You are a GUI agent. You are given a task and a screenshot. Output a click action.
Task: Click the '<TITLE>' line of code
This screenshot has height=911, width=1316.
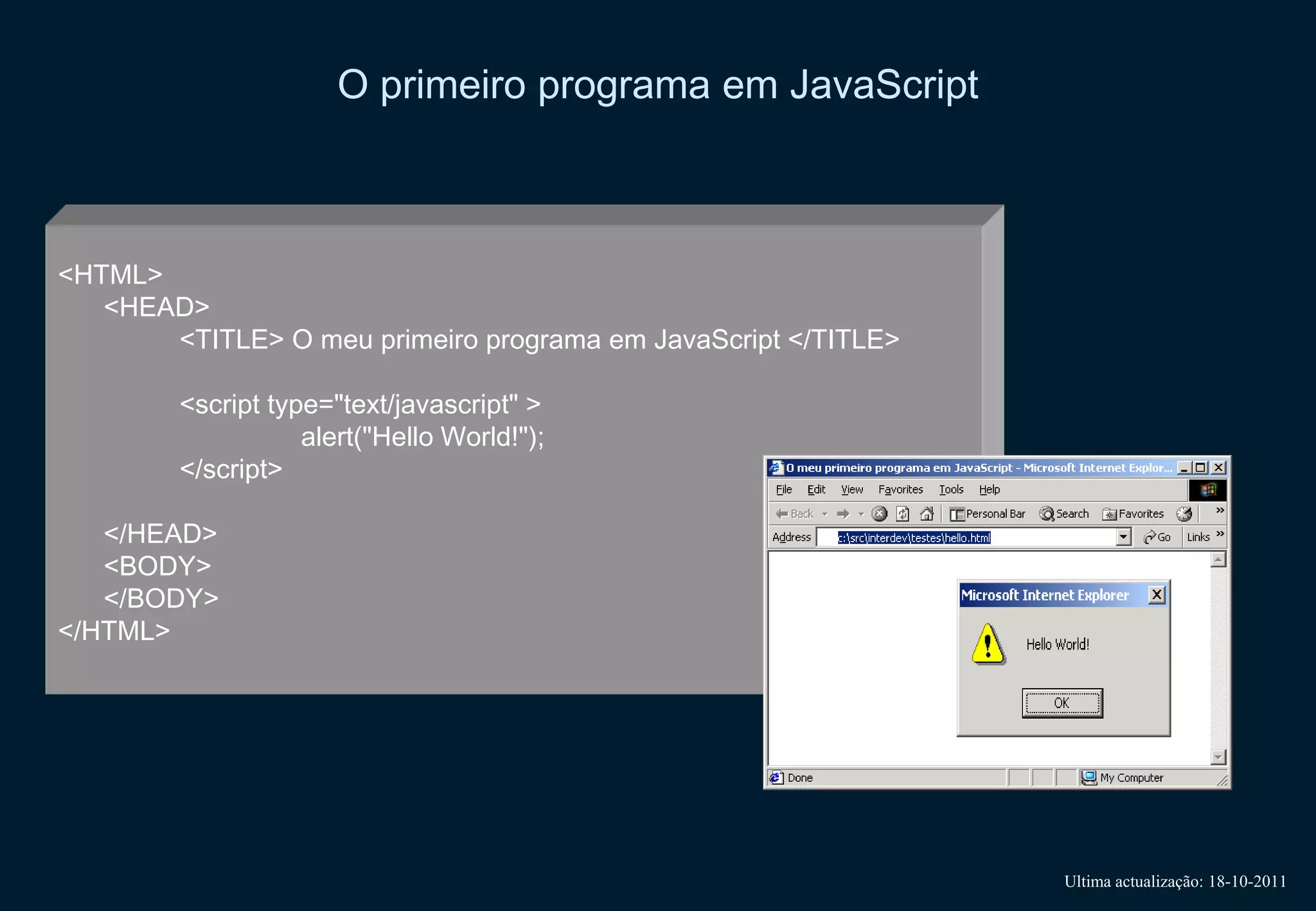click(540, 340)
